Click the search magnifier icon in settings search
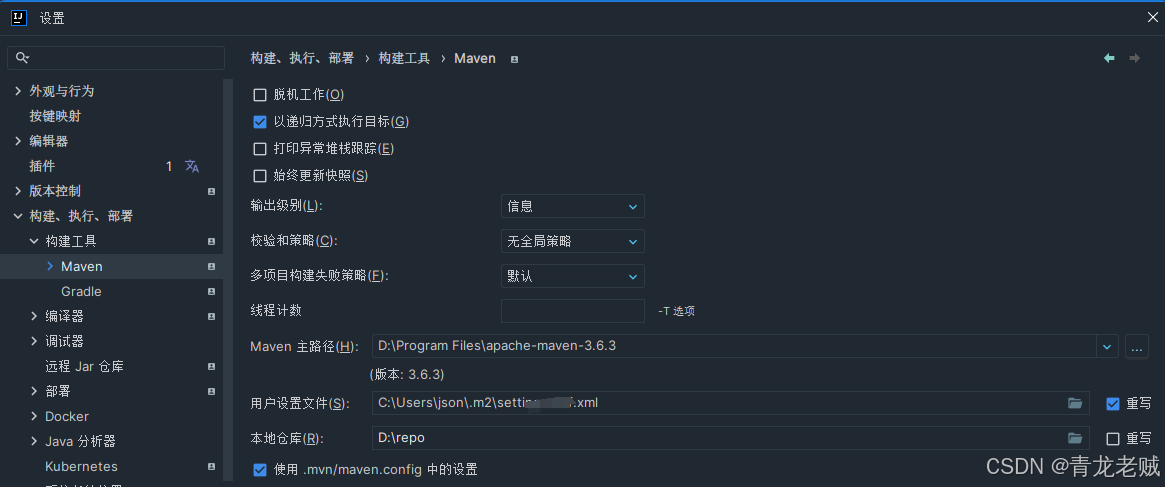Image resolution: width=1165 pixels, height=487 pixels. pyautogui.click(x=22, y=58)
